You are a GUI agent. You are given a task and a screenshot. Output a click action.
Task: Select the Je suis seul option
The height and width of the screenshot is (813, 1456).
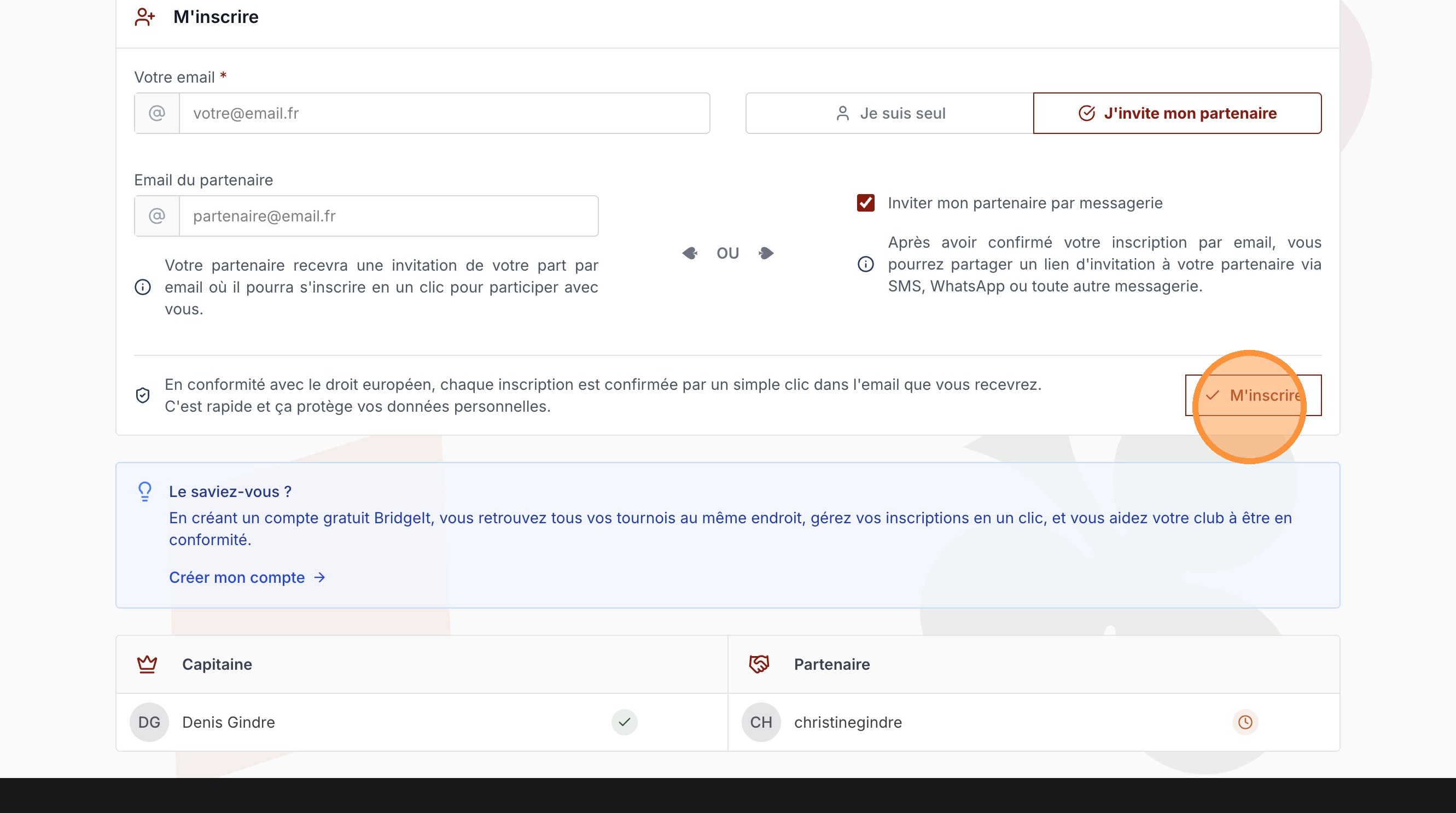click(x=890, y=113)
